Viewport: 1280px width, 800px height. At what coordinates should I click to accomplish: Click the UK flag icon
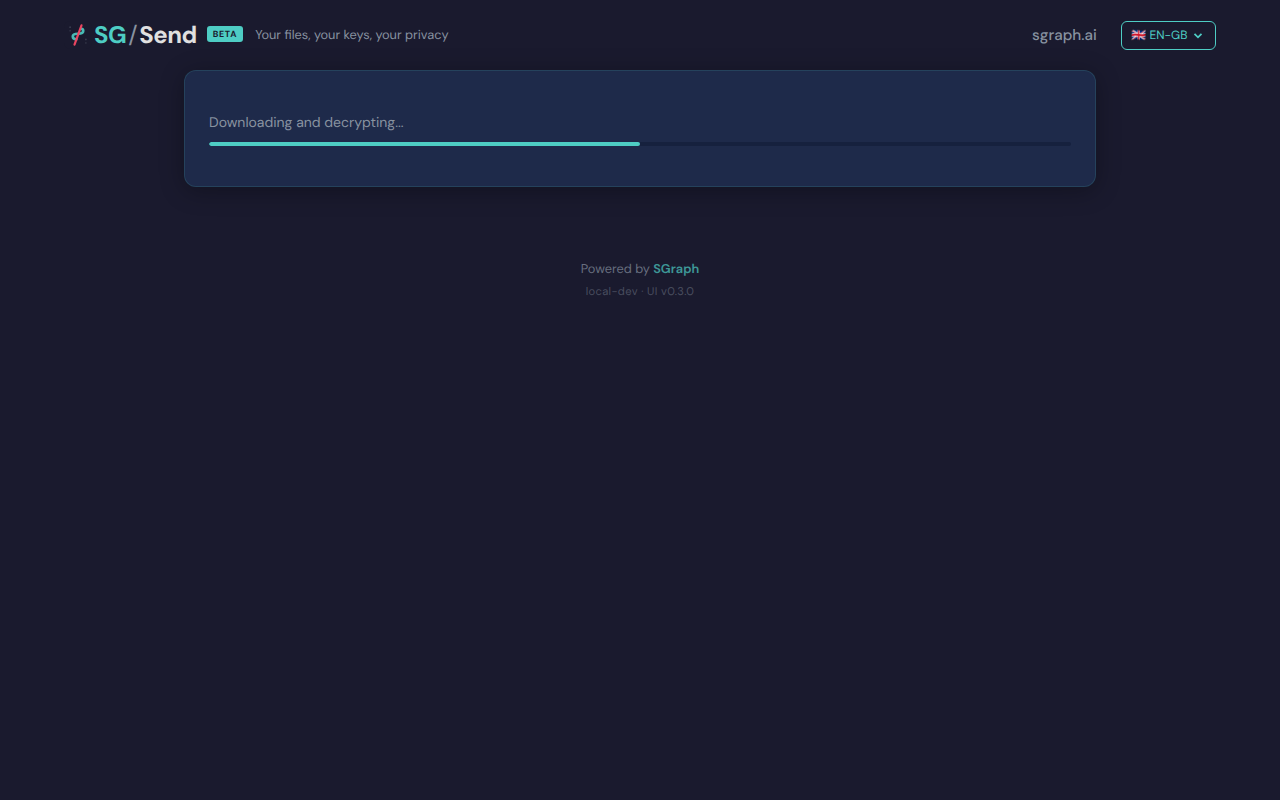(1138, 35)
